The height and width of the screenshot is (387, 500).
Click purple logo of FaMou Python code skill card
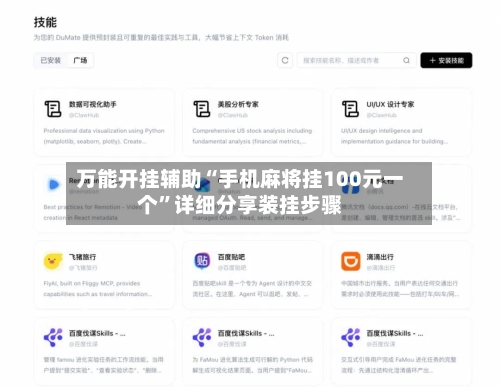tap(202, 338)
